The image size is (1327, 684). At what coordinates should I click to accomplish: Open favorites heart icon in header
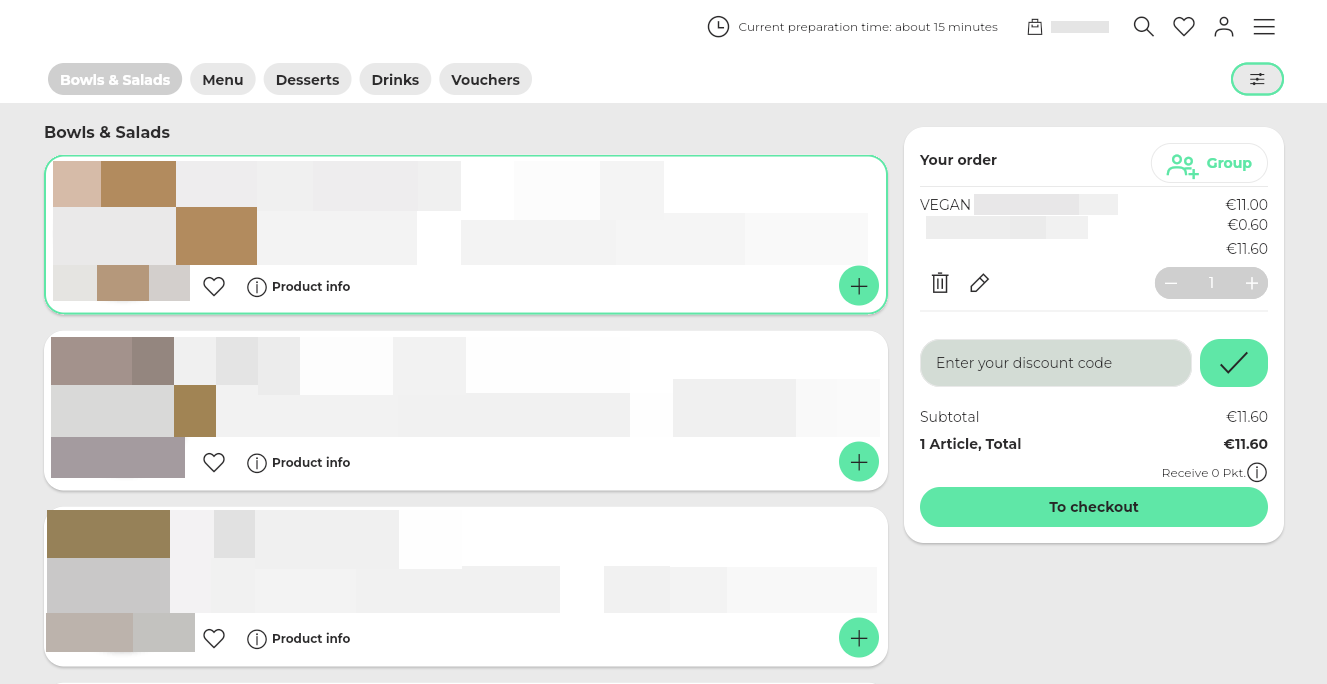click(x=1184, y=27)
